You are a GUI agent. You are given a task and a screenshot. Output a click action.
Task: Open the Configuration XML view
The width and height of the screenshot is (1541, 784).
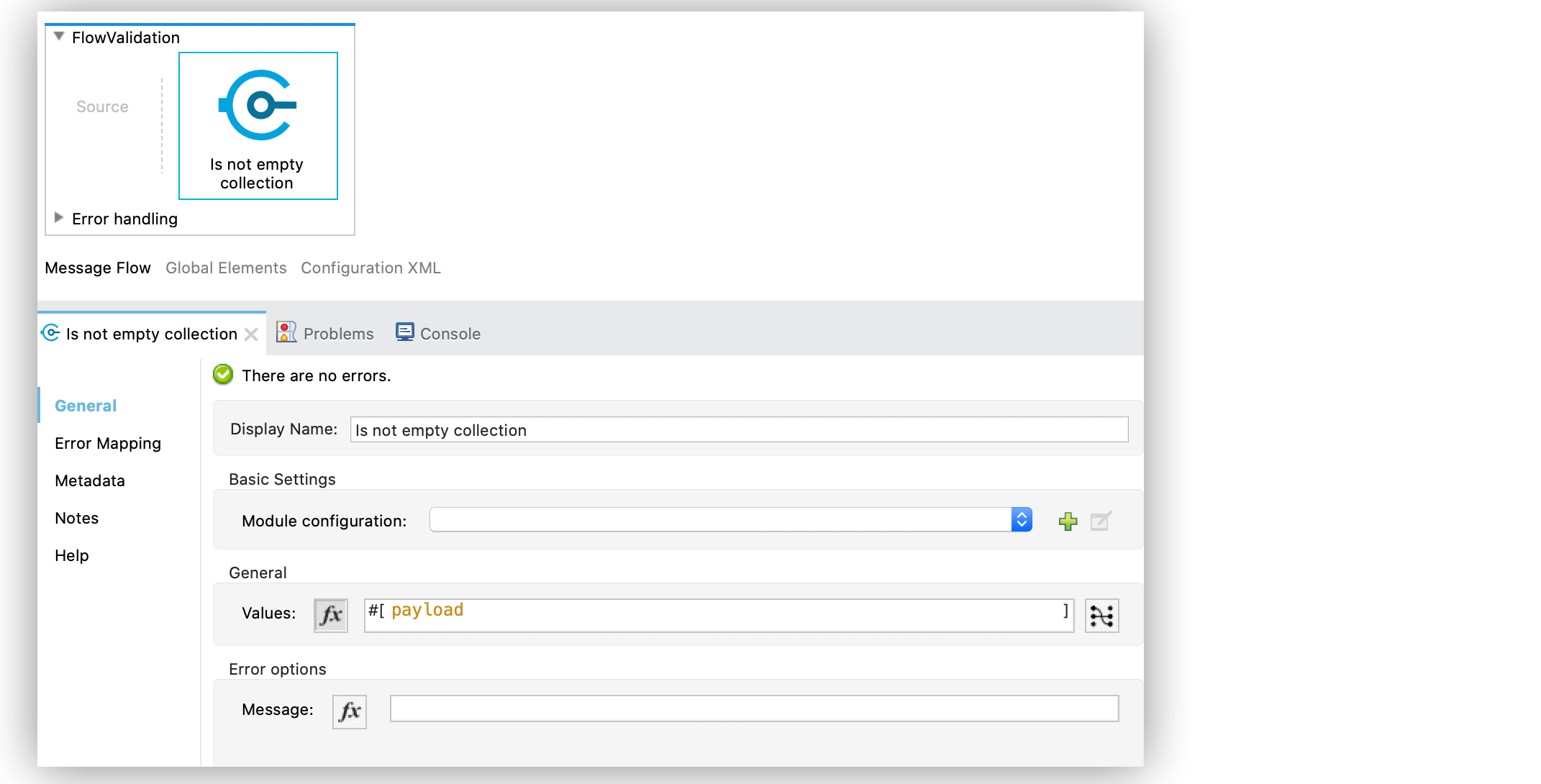pyautogui.click(x=371, y=268)
